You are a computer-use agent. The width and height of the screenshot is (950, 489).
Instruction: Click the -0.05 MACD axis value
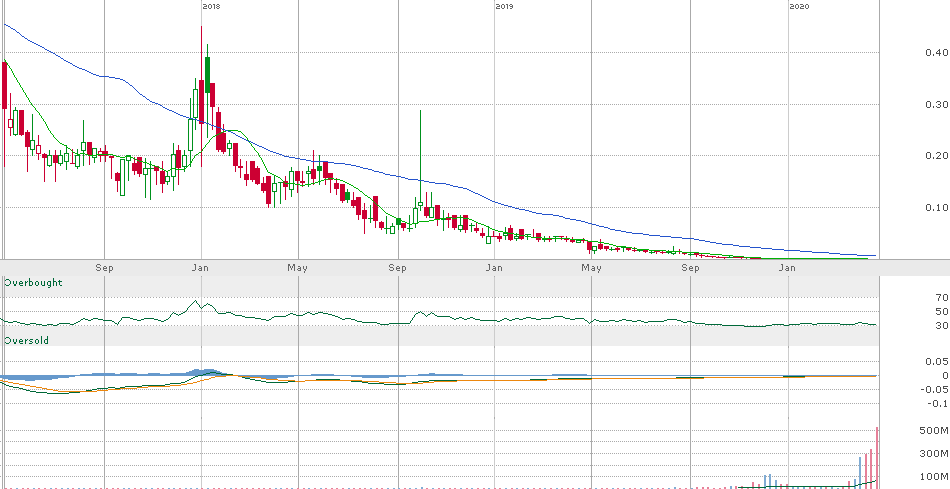tap(934, 389)
